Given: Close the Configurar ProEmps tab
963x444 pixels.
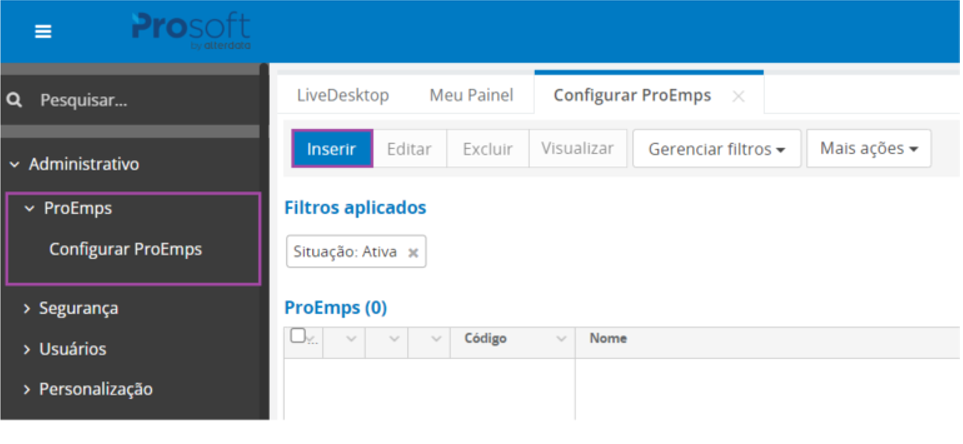Looking at the screenshot, I should [739, 96].
